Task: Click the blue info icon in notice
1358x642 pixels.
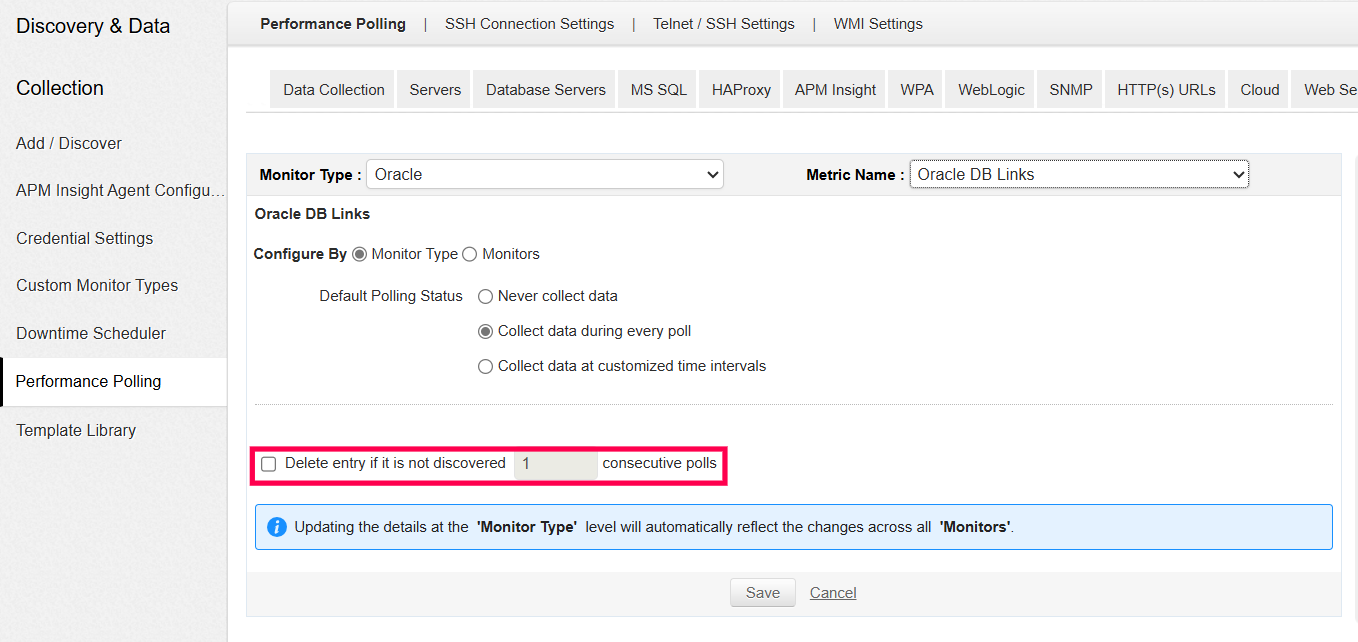Action: [277, 527]
